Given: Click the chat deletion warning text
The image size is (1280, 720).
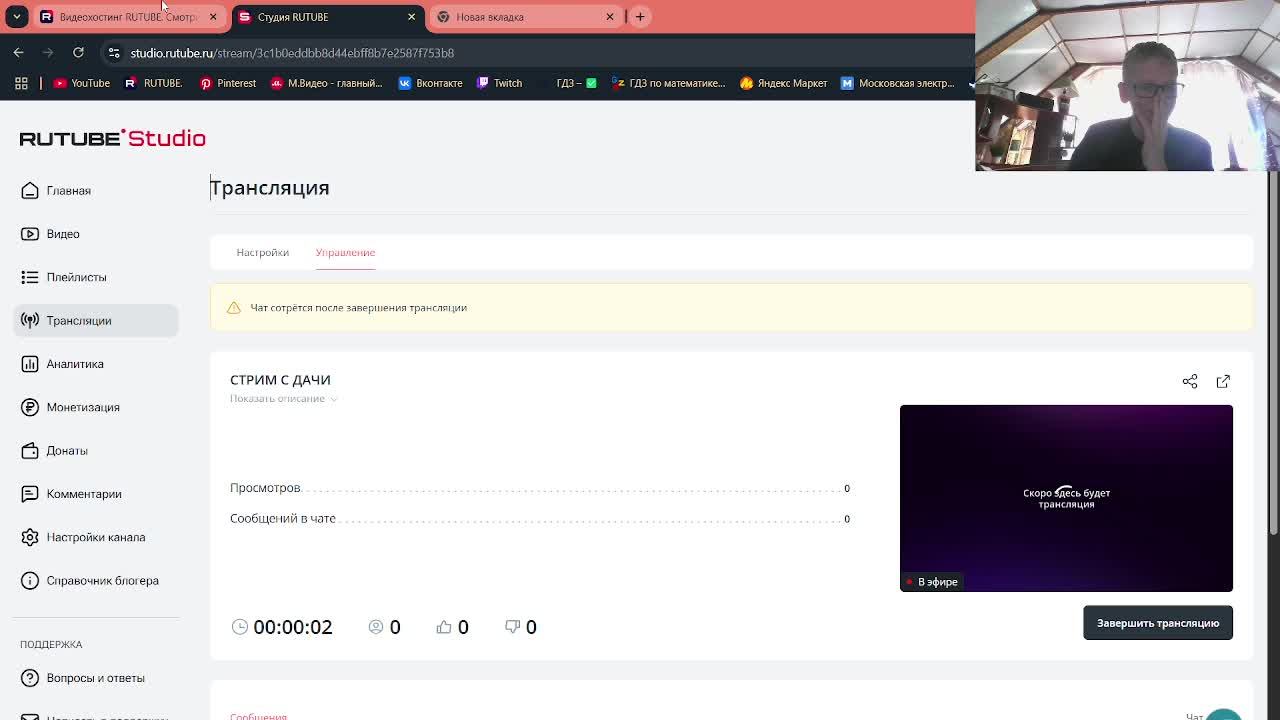Looking at the screenshot, I should tap(359, 308).
